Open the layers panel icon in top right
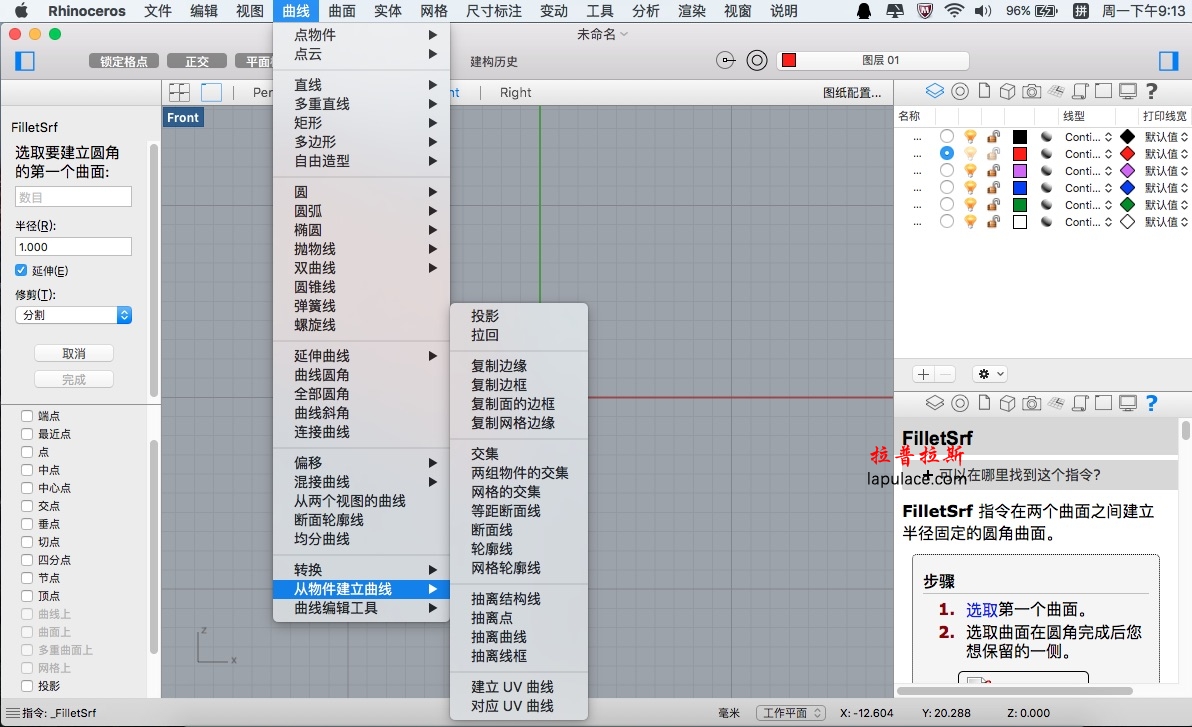The height and width of the screenshot is (727, 1192). [934, 91]
